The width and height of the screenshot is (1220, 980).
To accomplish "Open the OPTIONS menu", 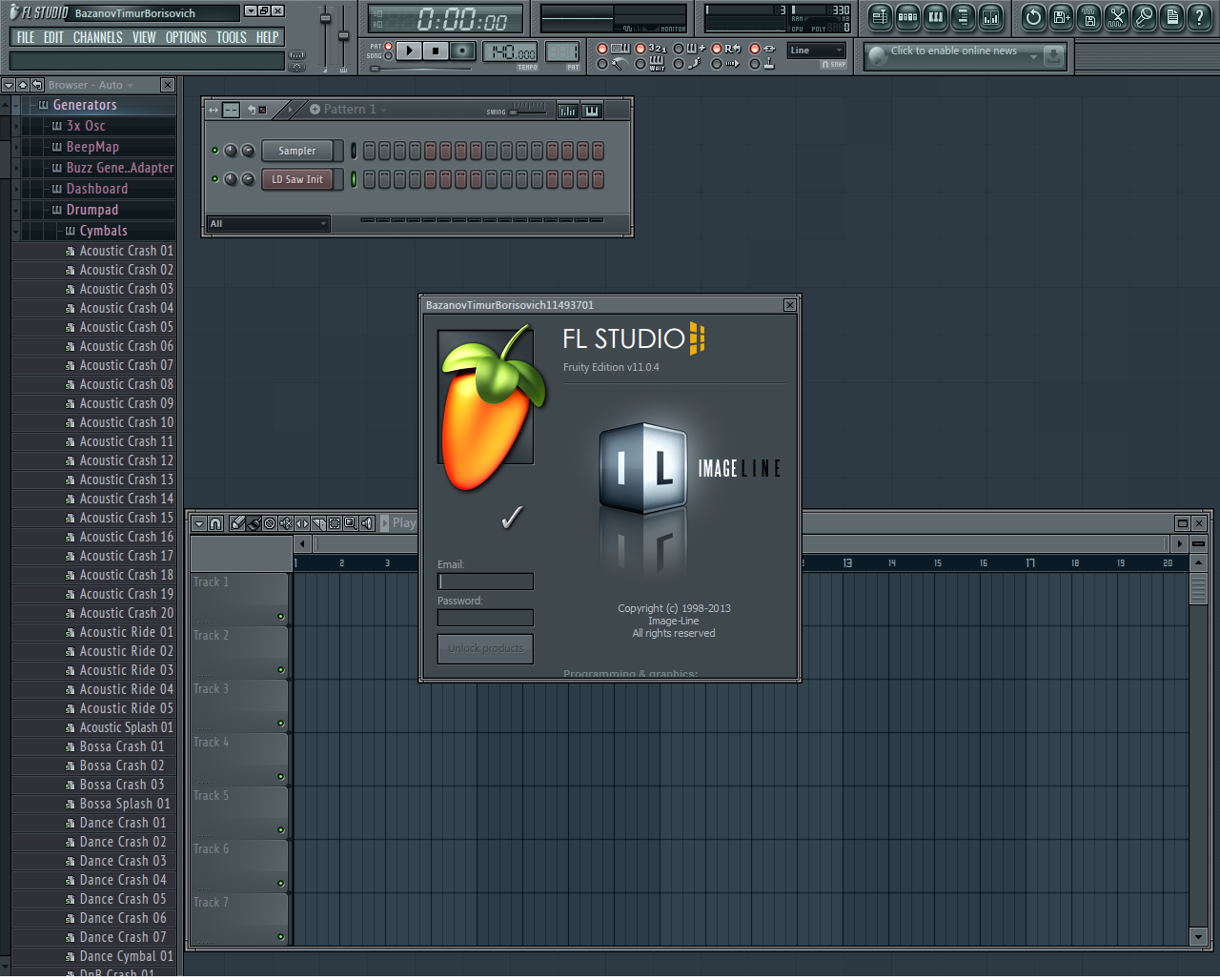I will [186, 37].
